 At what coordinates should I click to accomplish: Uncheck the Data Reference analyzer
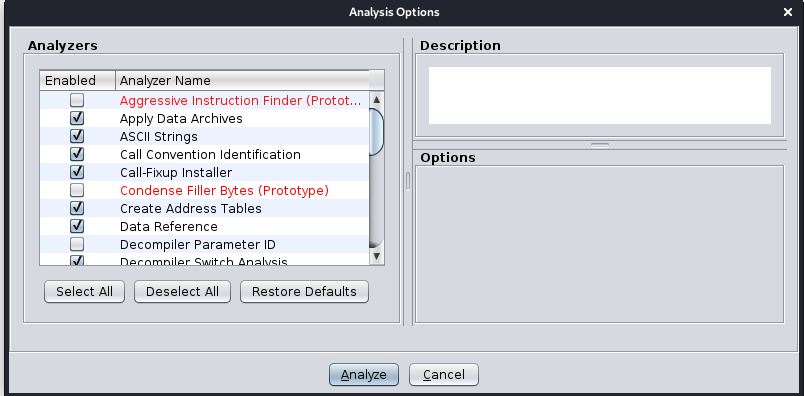[77, 226]
